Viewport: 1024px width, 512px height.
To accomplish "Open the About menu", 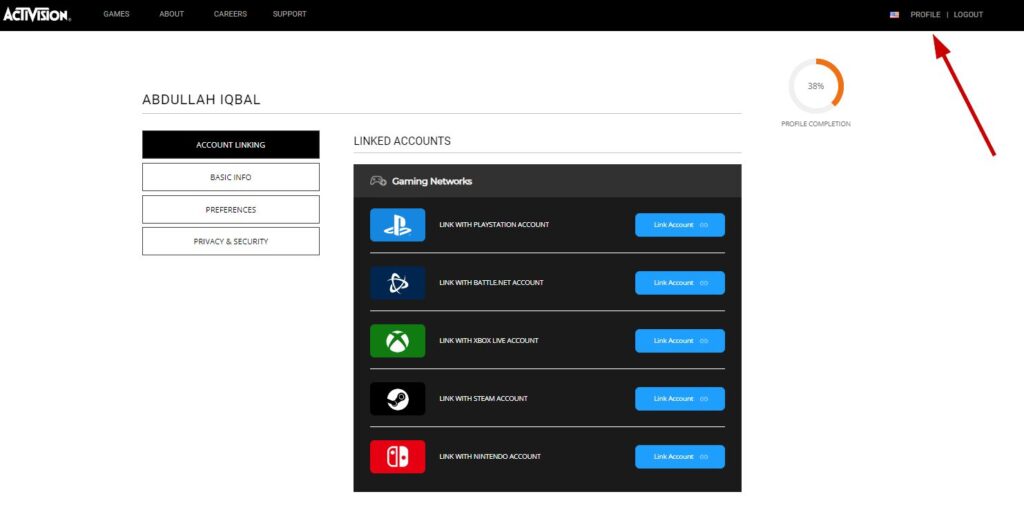I will (172, 14).
